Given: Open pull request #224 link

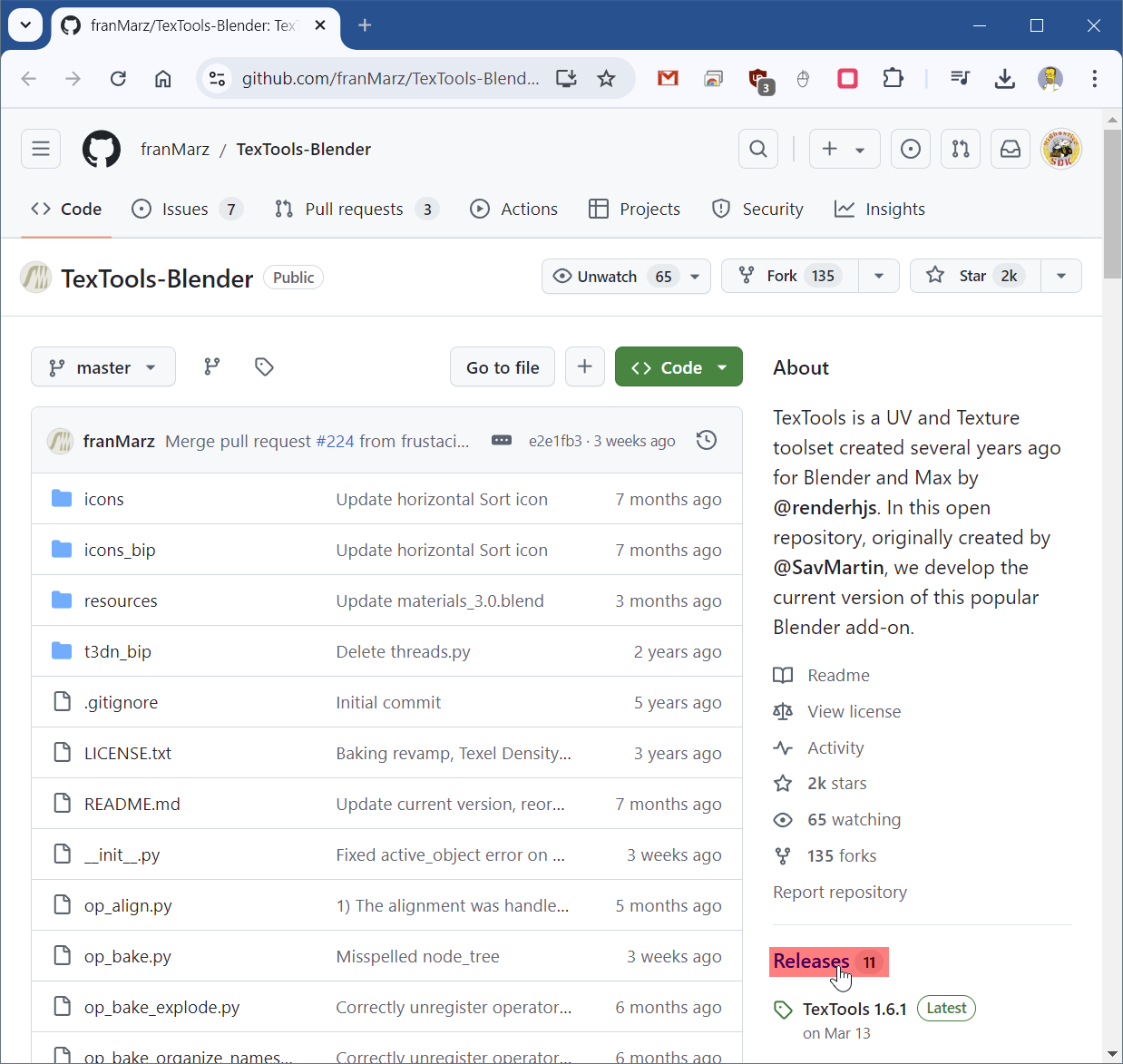Looking at the screenshot, I should point(335,441).
